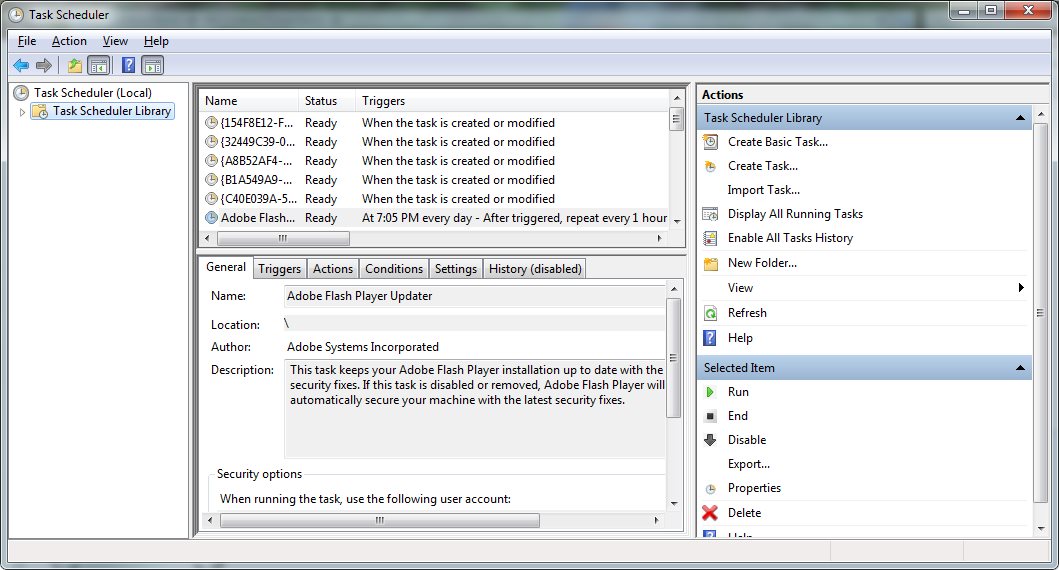Click the red Delete X icon
The image size is (1059, 570).
[x=710, y=513]
